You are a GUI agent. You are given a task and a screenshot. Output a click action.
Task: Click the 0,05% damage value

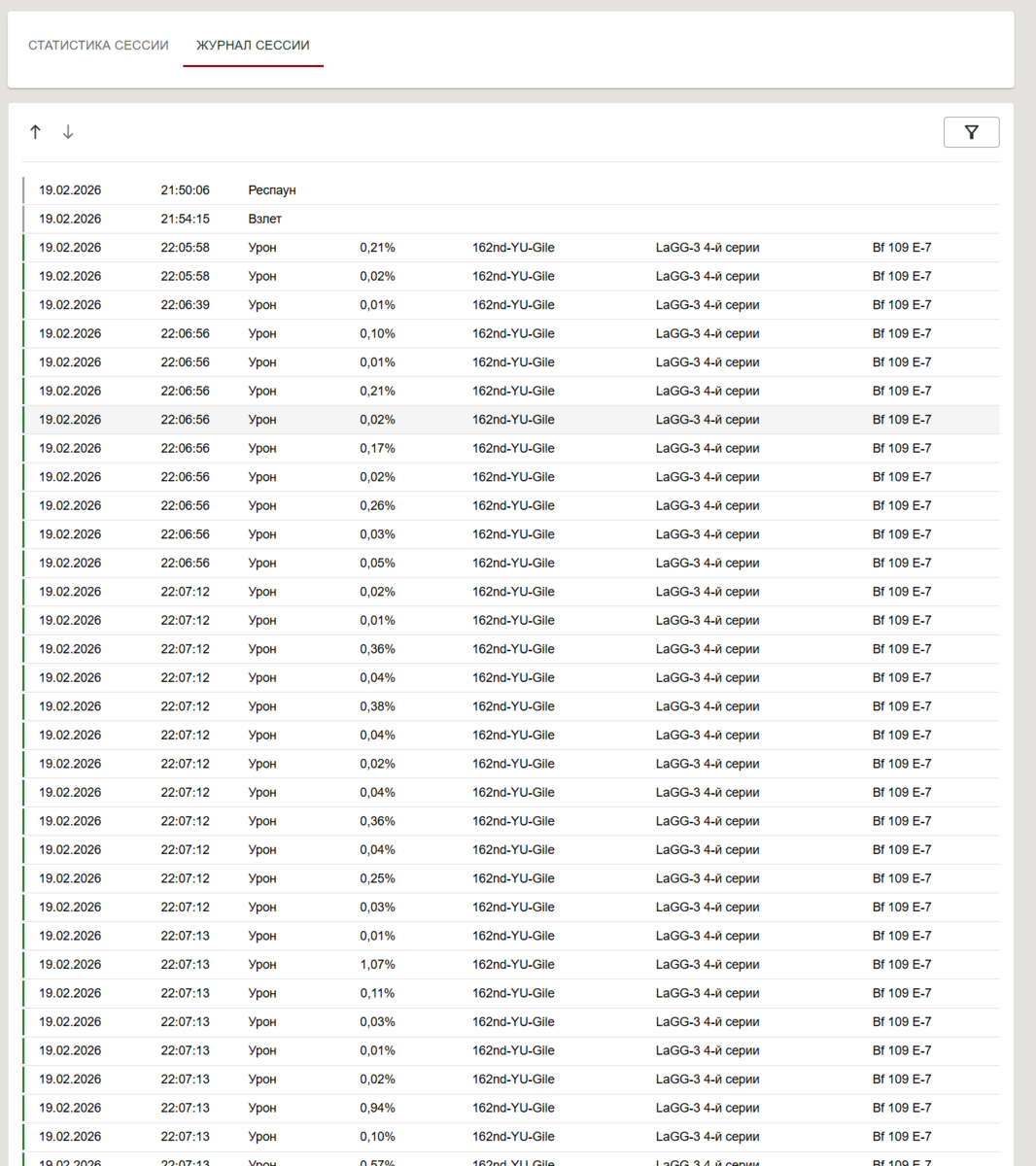[377, 563]
